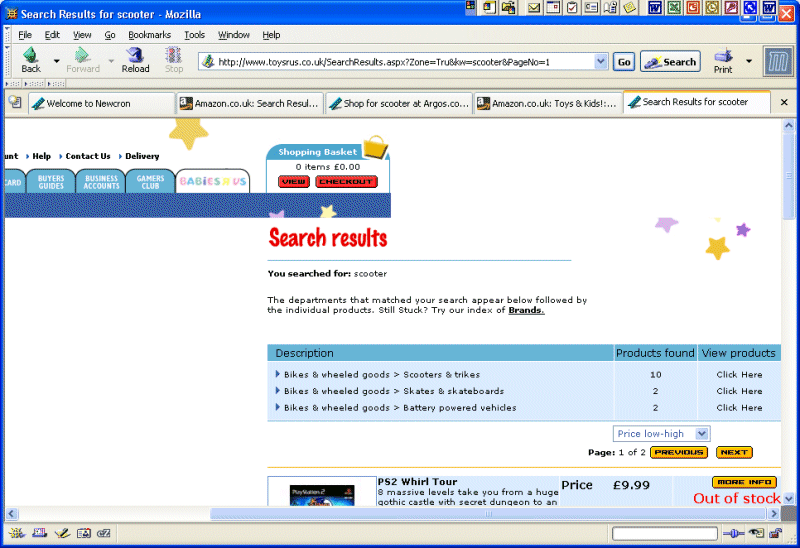Click the New Message envelope shortcut icon
800x548 pixels.
click(x=534, y=7)
